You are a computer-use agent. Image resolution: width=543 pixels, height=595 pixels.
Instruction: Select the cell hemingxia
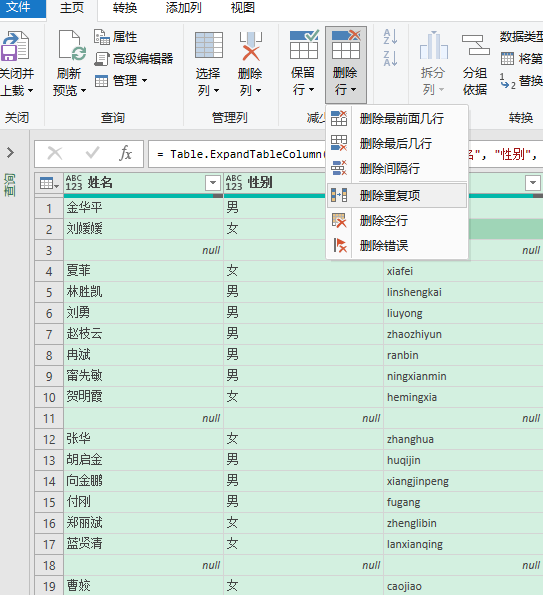pyautogui.click(x=463, y=397)
